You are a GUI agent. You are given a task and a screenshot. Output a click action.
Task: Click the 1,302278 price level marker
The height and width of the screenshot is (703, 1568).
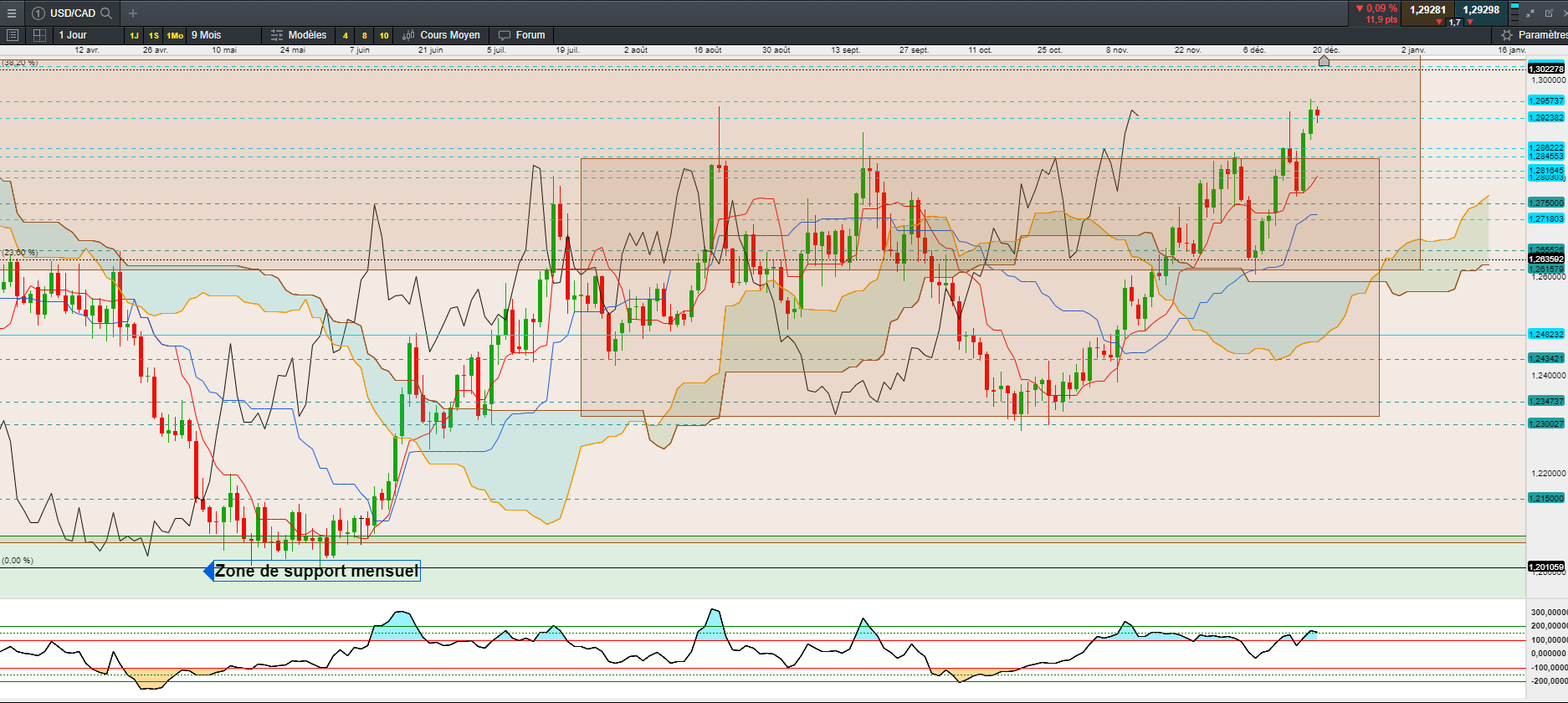[x=1545, y=69]
